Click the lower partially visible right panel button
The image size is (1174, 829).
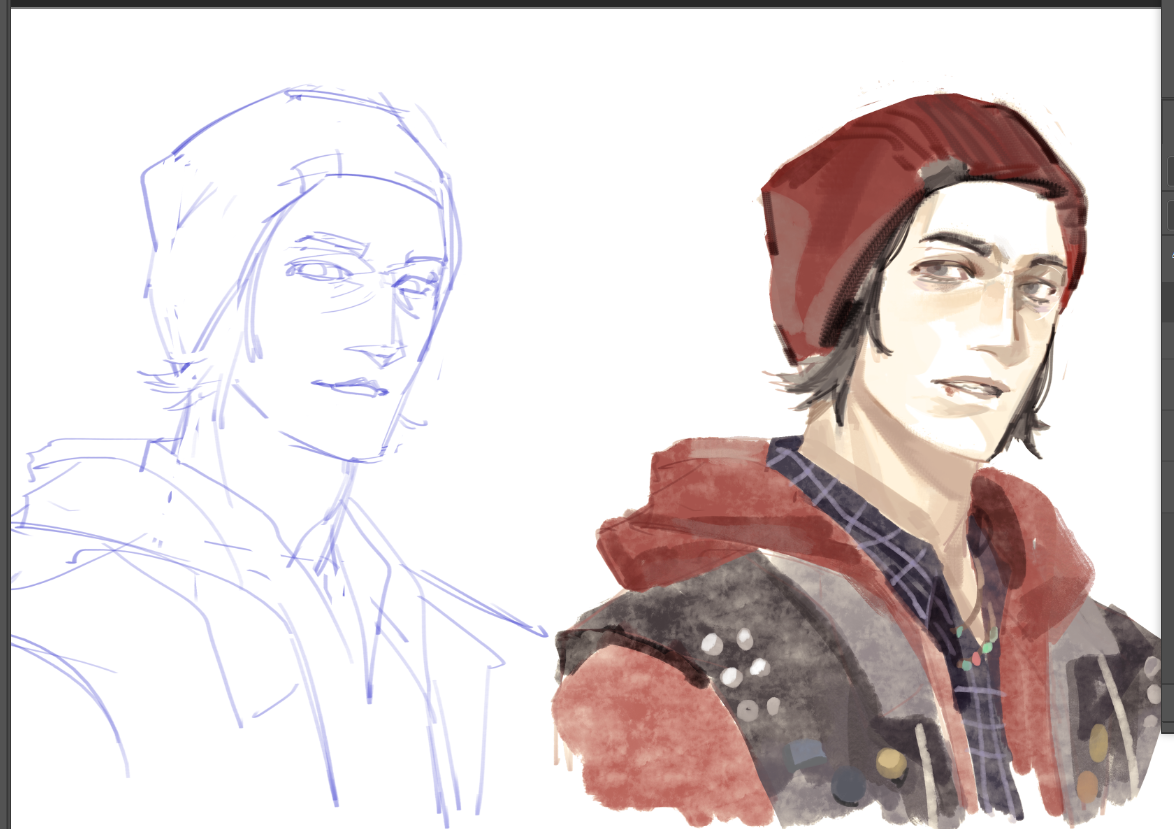click(x=1169, y=214)
